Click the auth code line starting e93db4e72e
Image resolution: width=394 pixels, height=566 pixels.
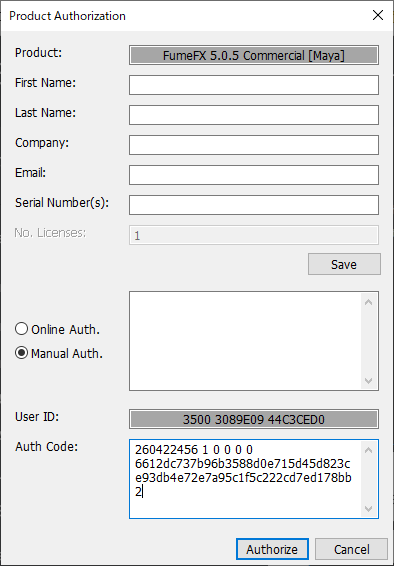(x=243, y=478)
